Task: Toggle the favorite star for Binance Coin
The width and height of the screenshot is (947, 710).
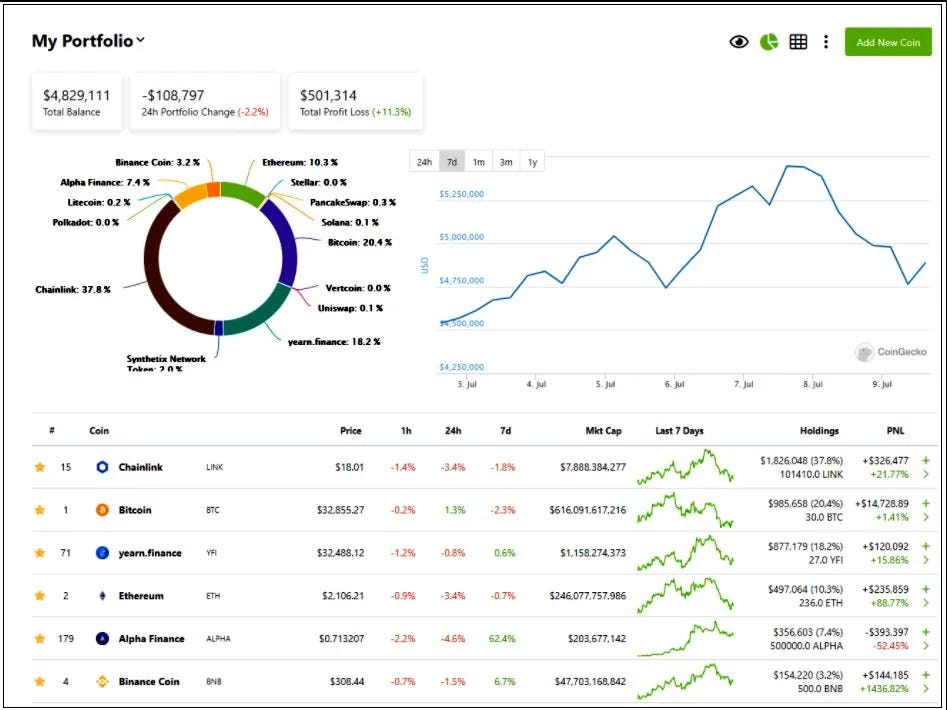Action: point(40,681)
